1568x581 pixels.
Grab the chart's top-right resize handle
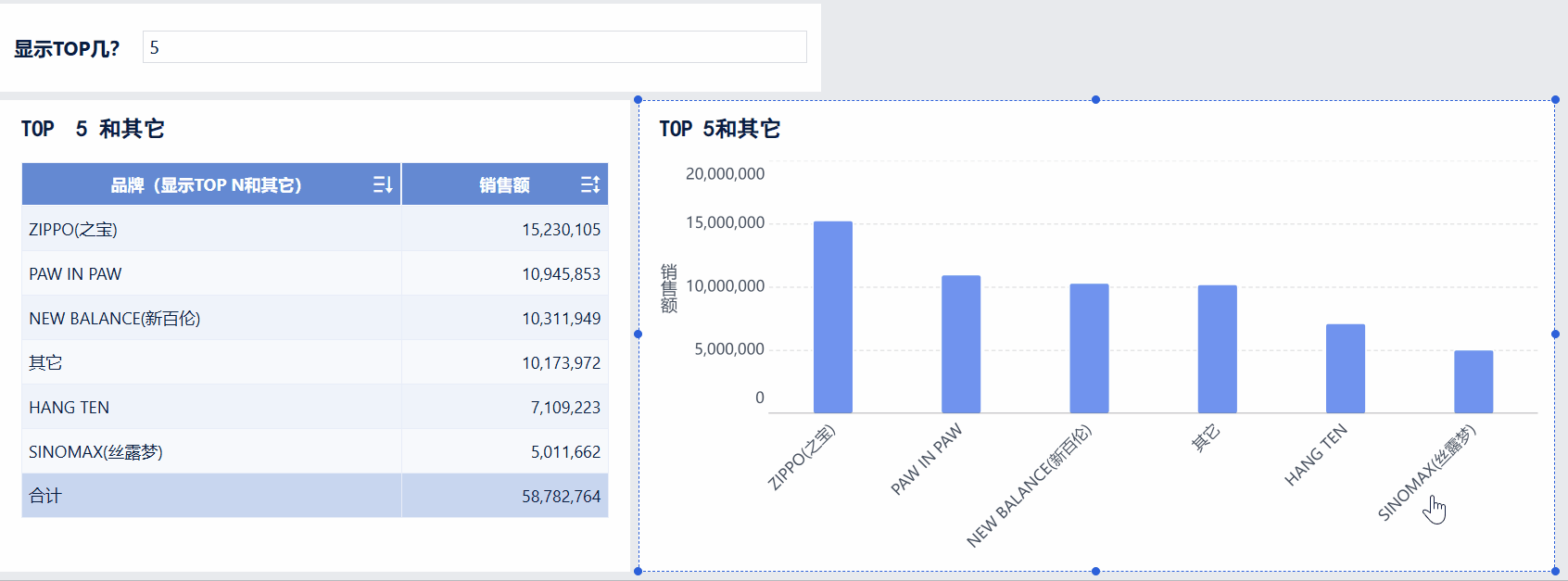(1555, 99)
